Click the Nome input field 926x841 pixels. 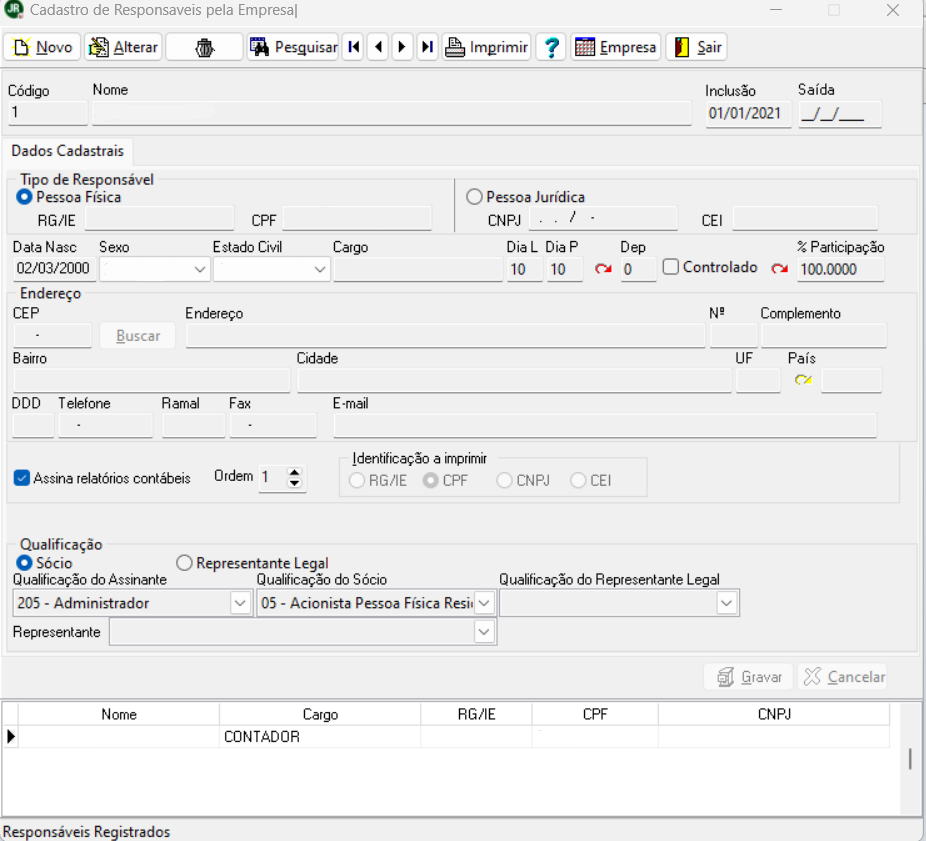pos(392,113)
